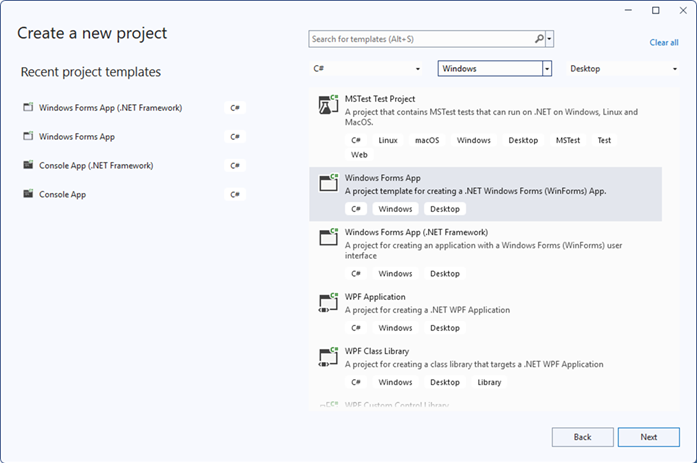Click the Test tag of MSTest Test Project

pos(604,140)
